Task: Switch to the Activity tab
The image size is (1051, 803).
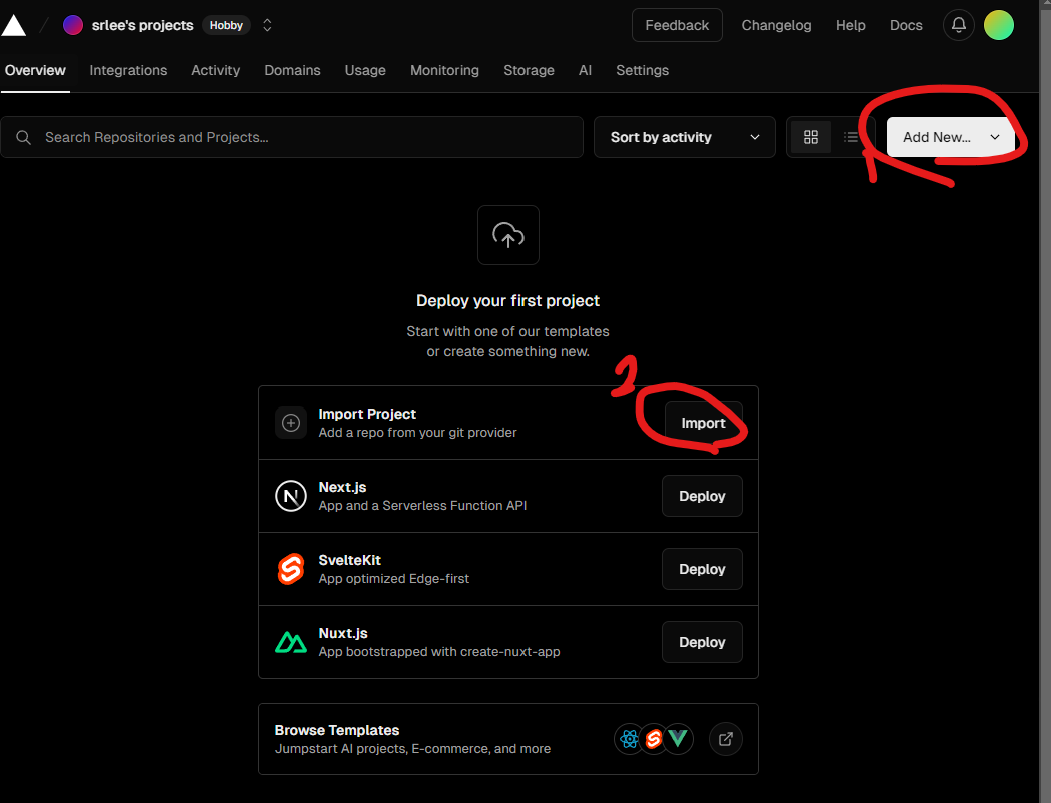Action: pyautogui.click(x=215, y=70)
